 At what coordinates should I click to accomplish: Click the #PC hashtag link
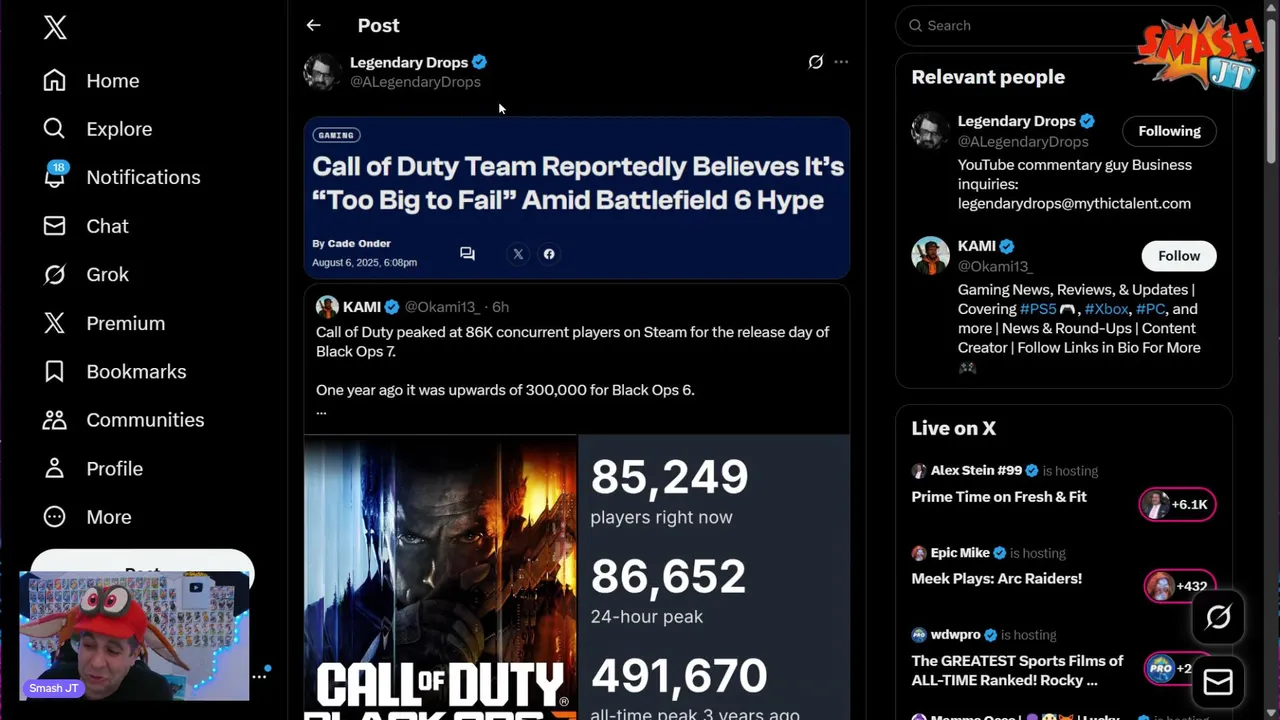(1150, 309)
